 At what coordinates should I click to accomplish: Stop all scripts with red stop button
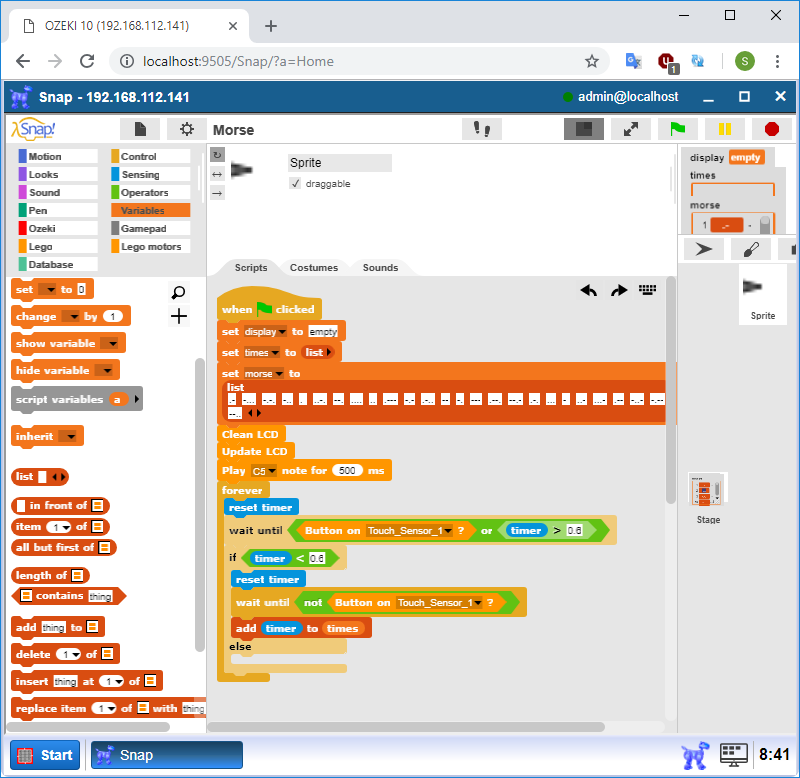point(771,129)
